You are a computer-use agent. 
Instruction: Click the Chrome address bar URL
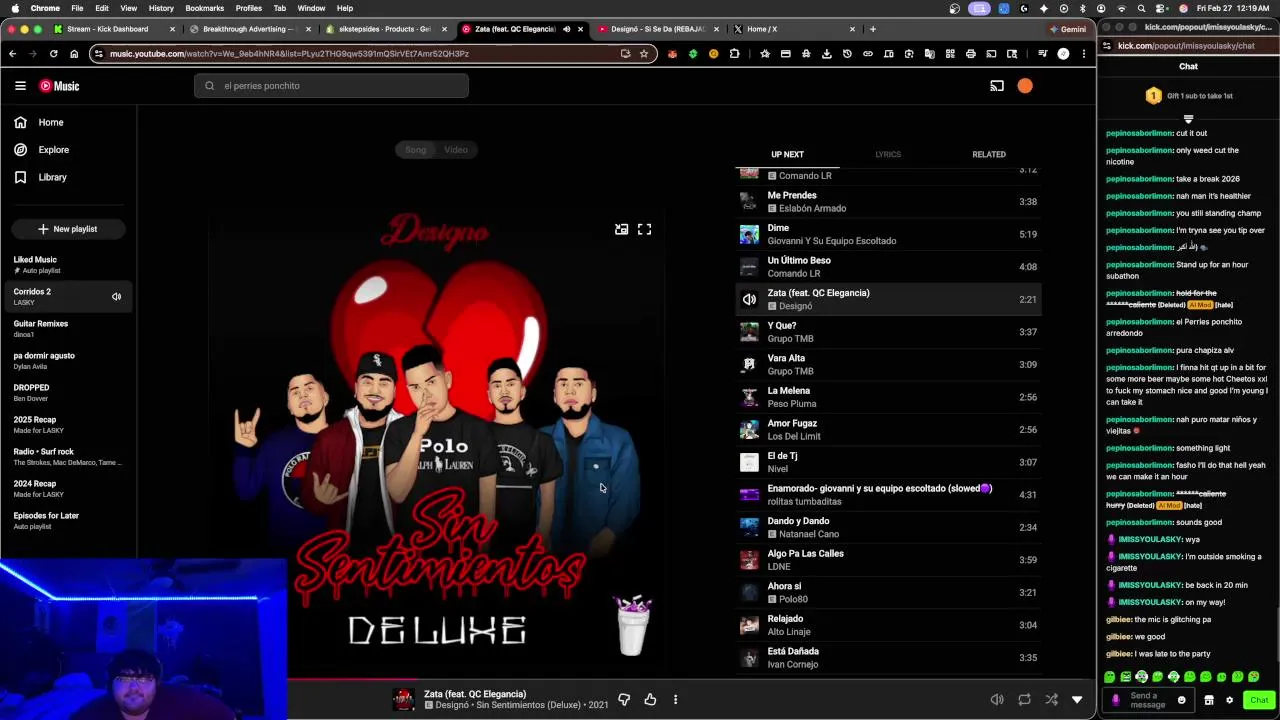289,54
